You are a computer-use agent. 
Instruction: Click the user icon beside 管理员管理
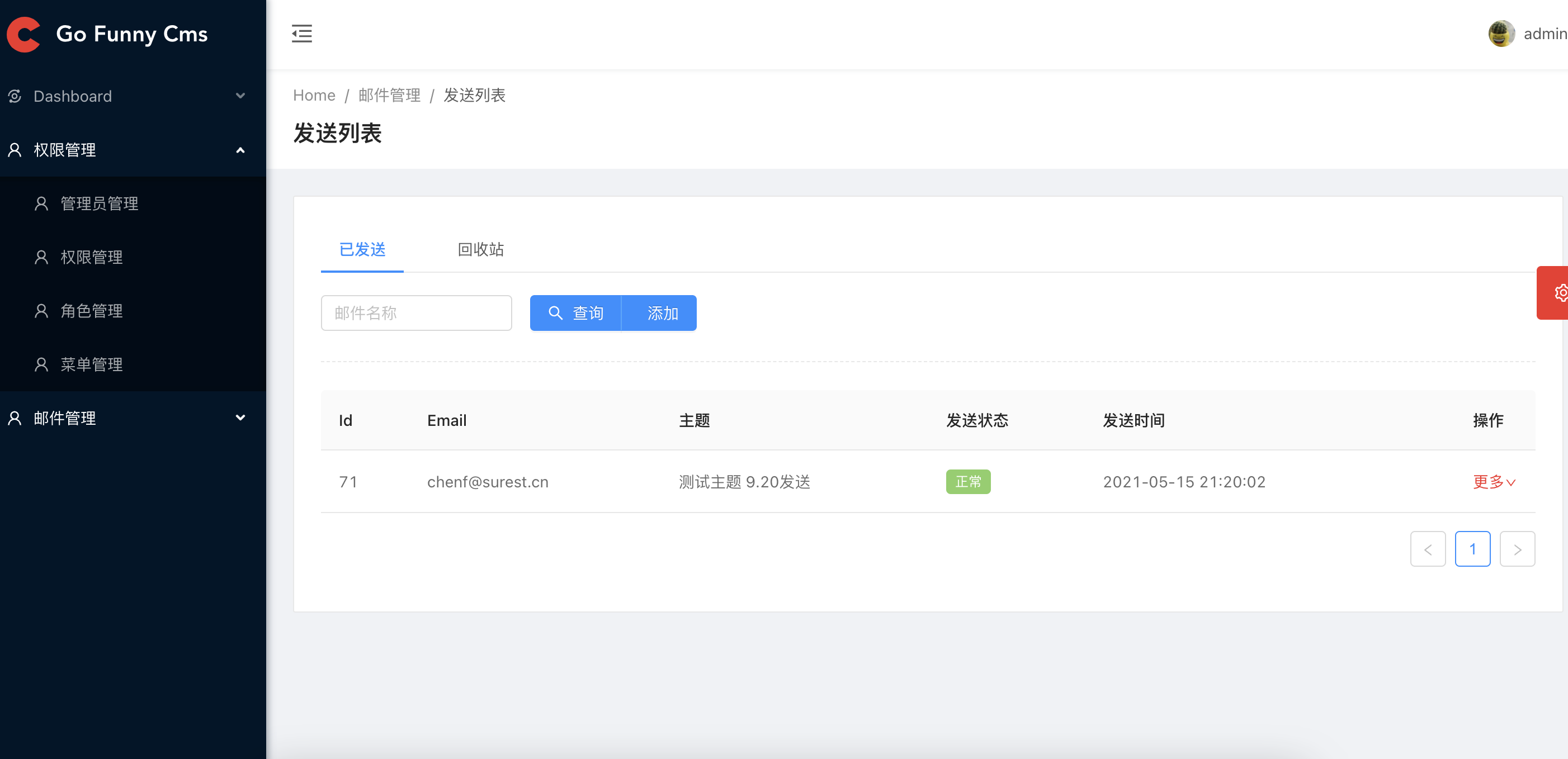[41, 204]
